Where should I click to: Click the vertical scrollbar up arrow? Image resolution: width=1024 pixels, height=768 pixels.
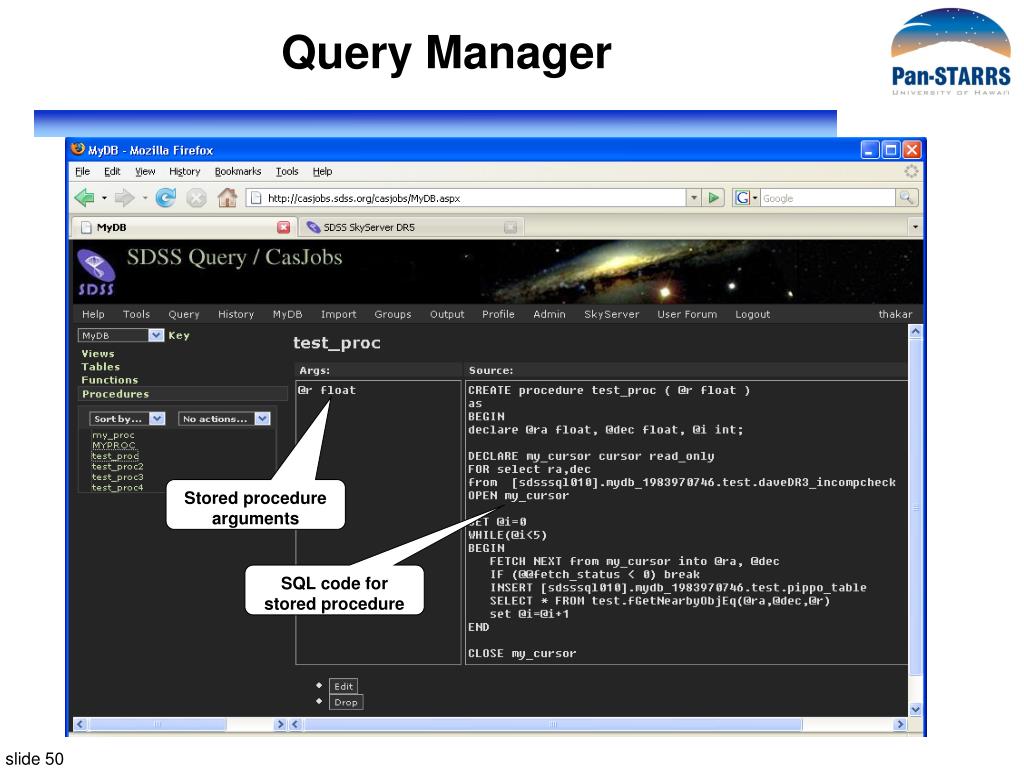(916, 332)
